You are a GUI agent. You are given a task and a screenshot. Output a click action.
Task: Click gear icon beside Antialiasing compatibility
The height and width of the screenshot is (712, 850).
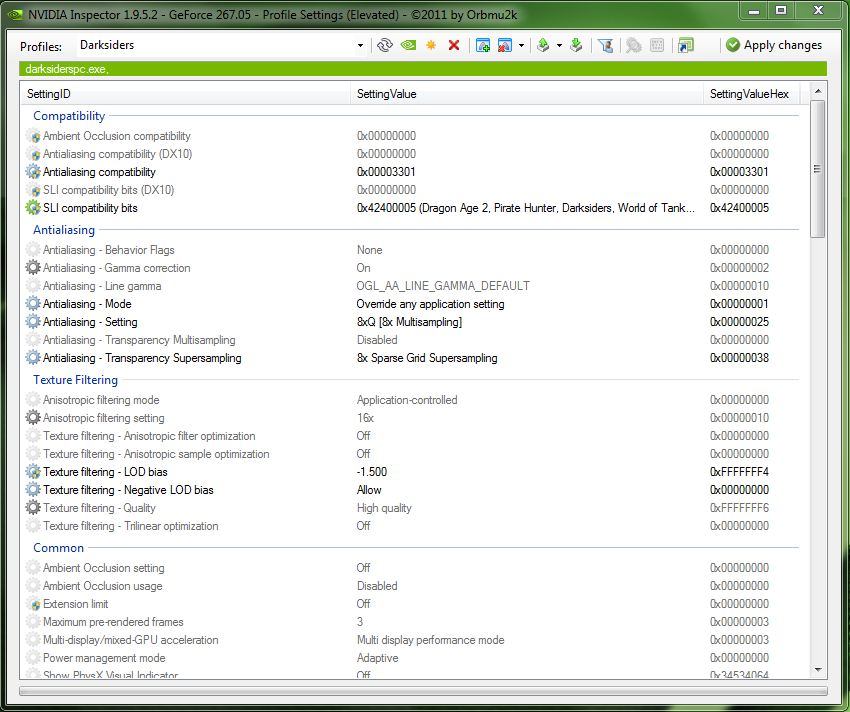(x=33, y=172)
